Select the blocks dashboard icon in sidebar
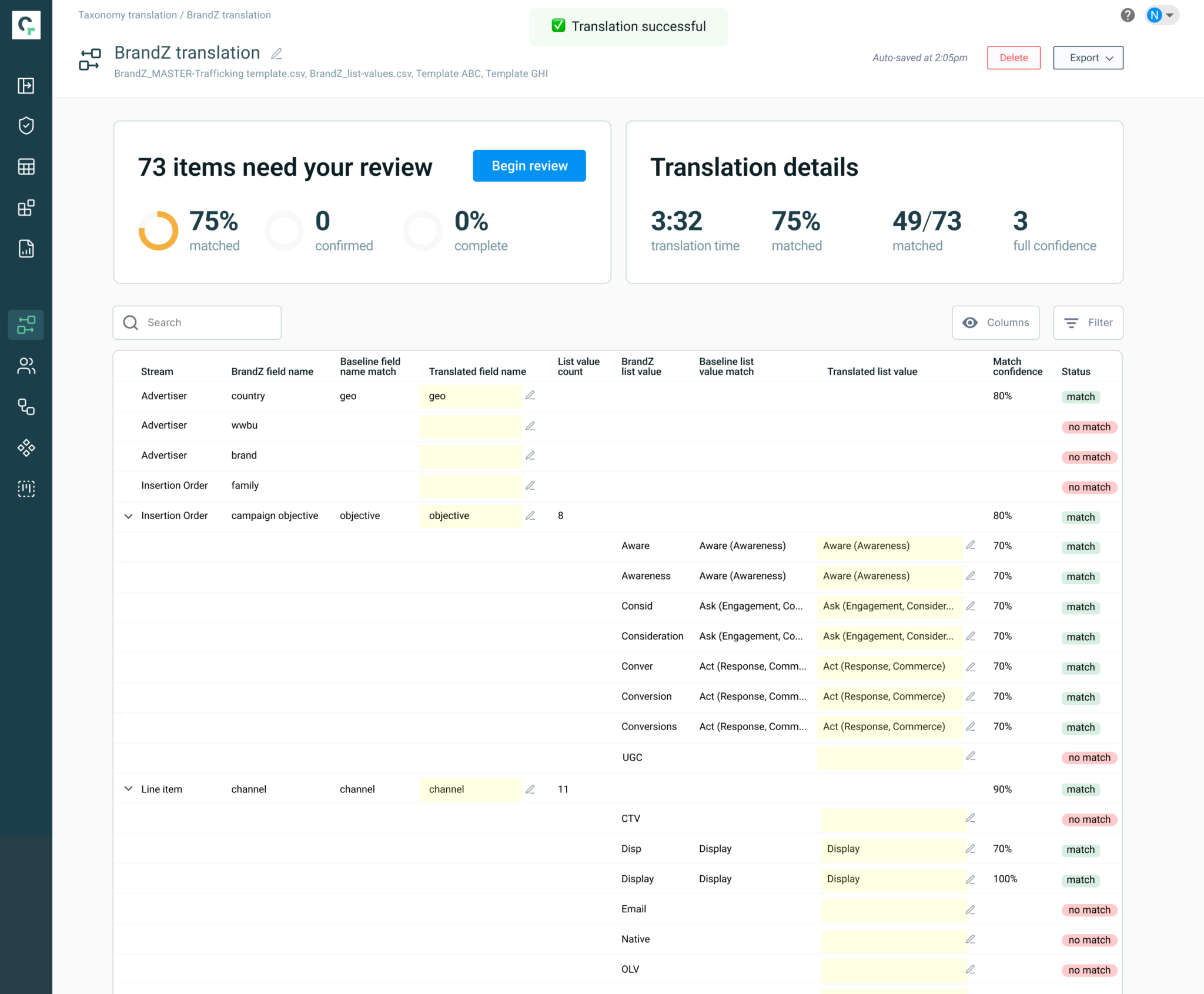 coord(26,207)
